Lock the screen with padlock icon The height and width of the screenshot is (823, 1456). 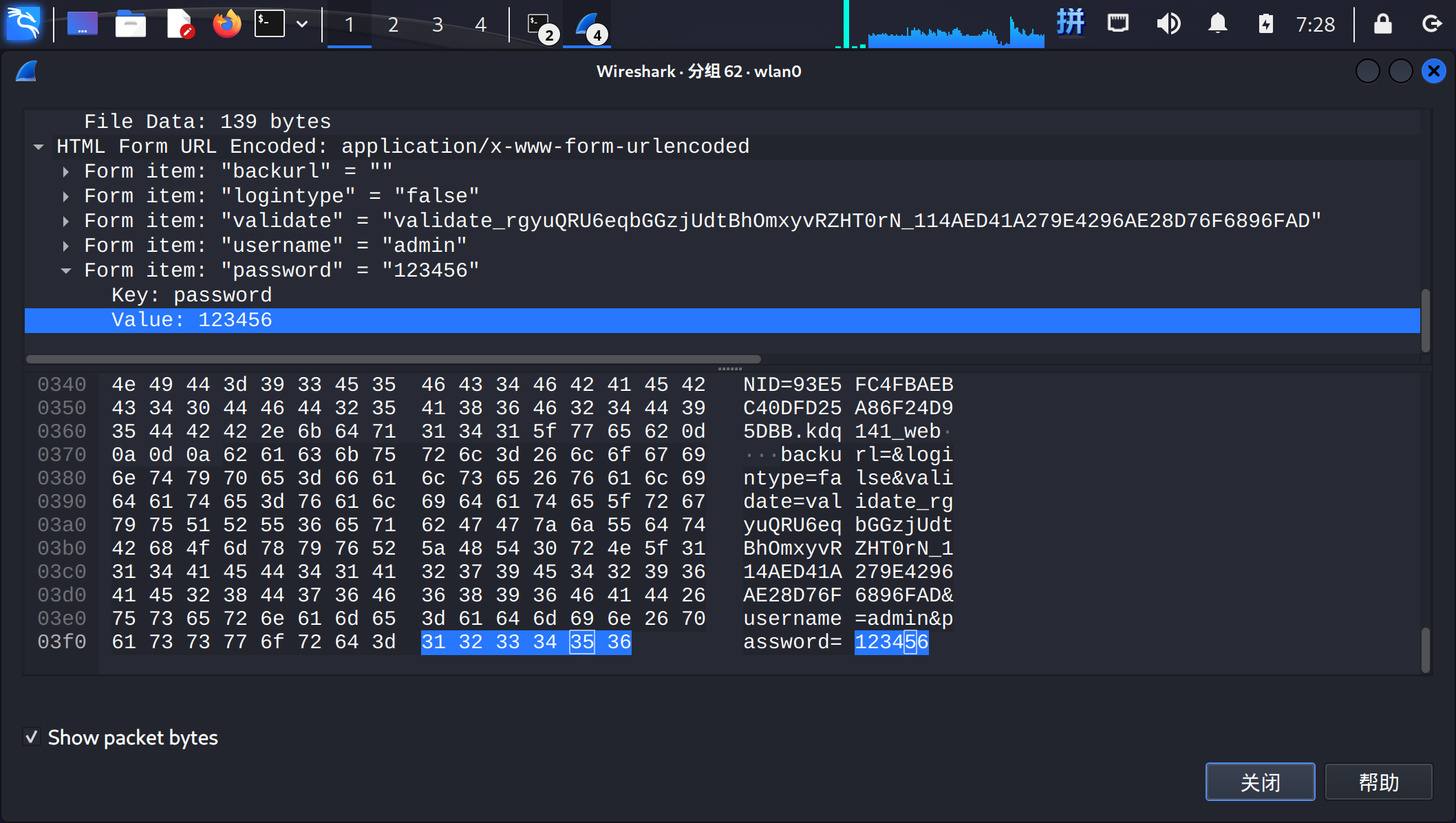coord(1382,24)
